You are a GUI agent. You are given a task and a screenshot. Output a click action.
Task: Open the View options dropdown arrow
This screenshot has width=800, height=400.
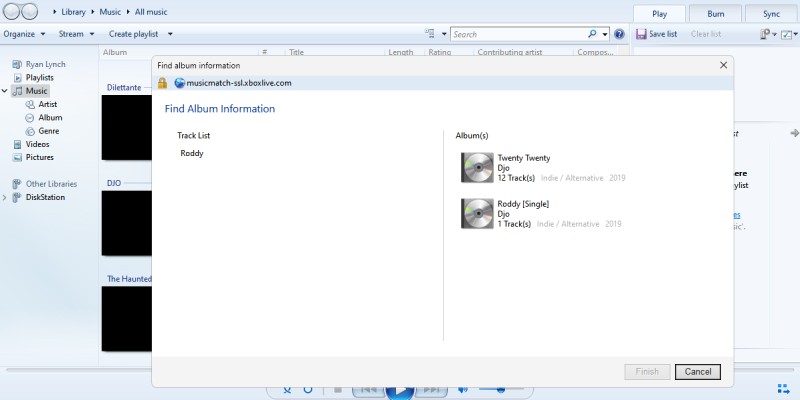coord(444,34)
